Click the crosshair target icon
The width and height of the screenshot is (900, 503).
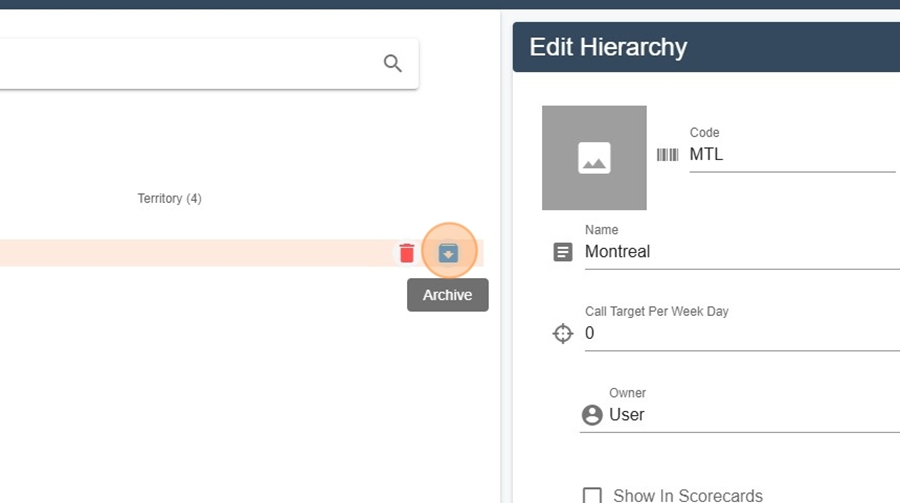point(562,333)
